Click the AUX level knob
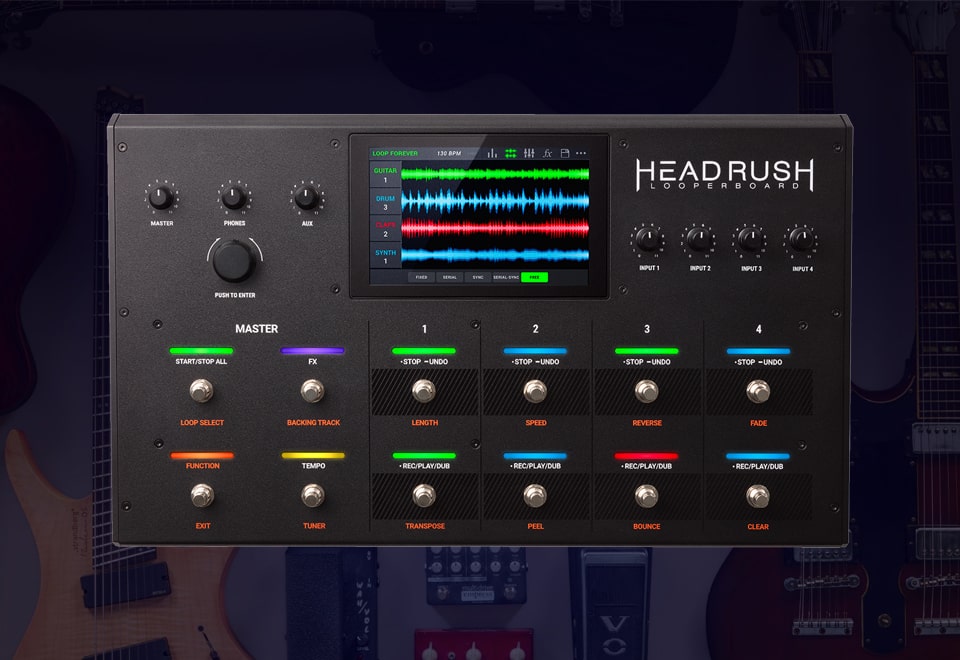This screenshot has height=660, width=960. tap(306, 198)
